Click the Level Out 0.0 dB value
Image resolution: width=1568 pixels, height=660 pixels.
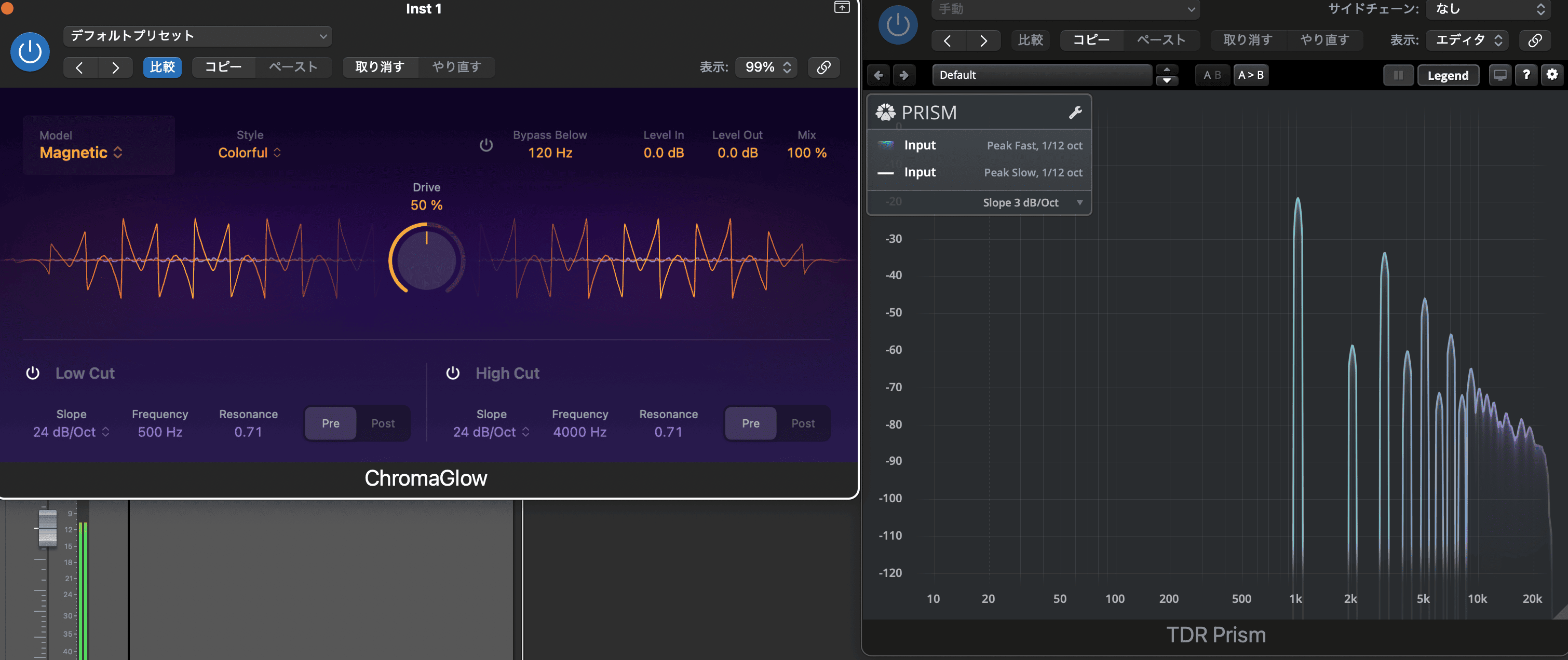point(737,153)
